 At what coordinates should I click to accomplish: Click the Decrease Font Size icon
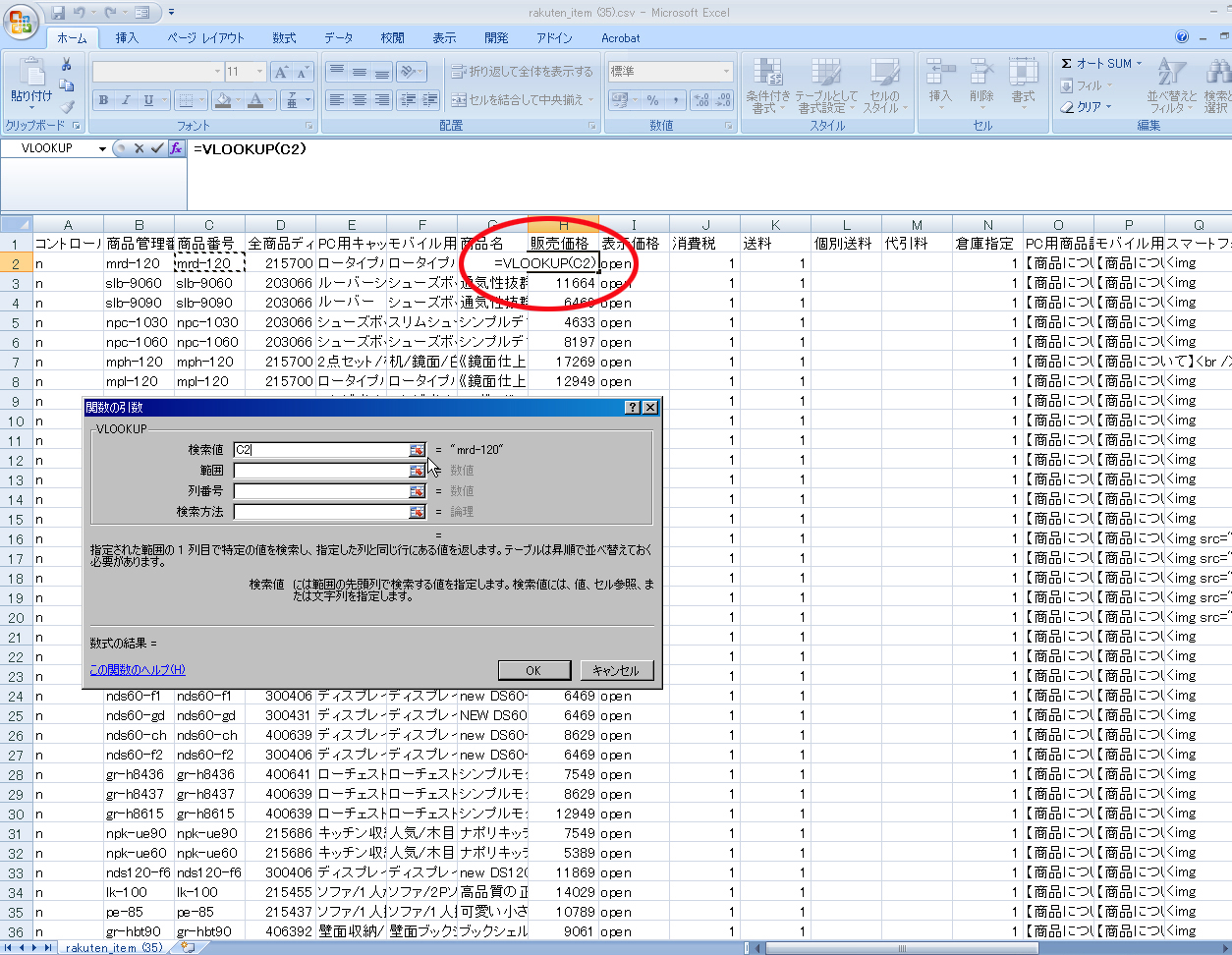click(303, 72)
